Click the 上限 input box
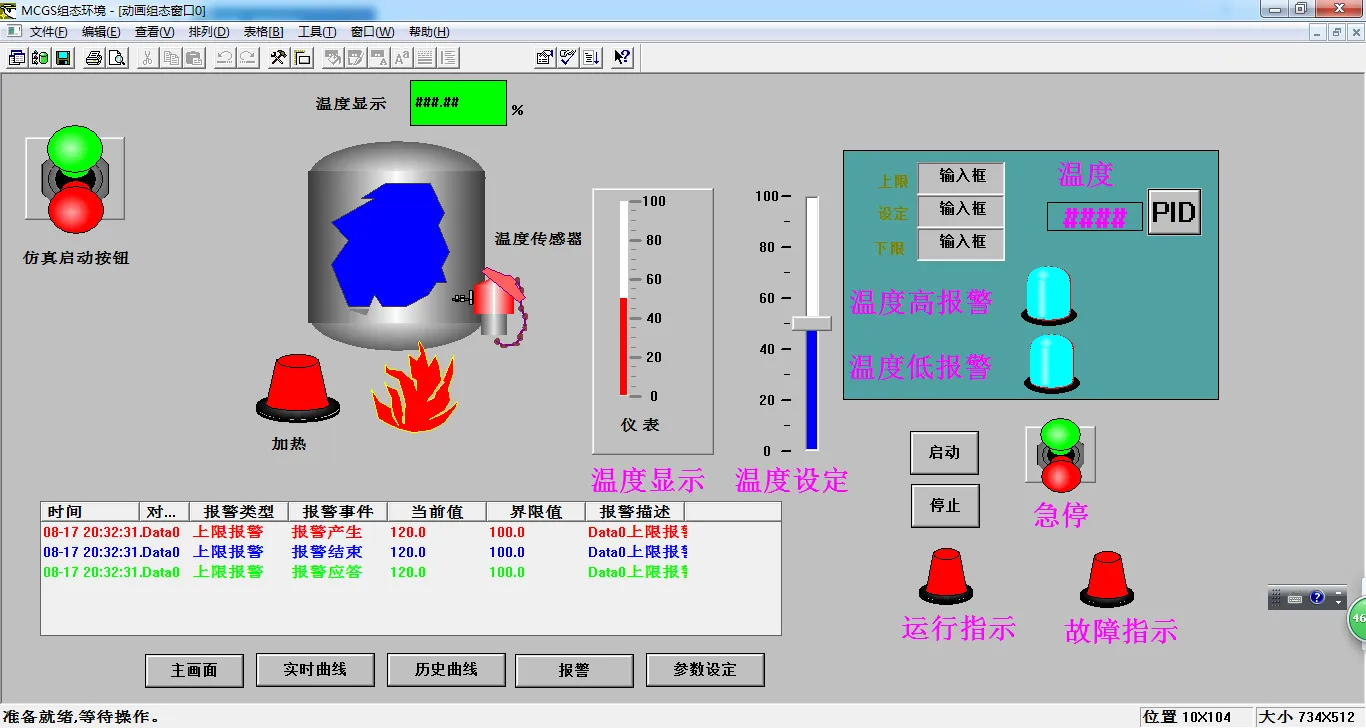 coord(961,177)
